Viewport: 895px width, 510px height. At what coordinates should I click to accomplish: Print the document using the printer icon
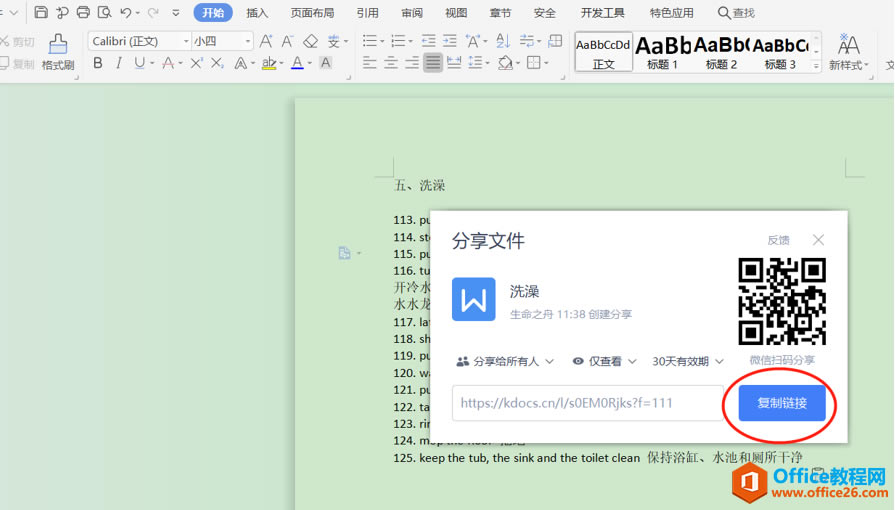(83, 12)
